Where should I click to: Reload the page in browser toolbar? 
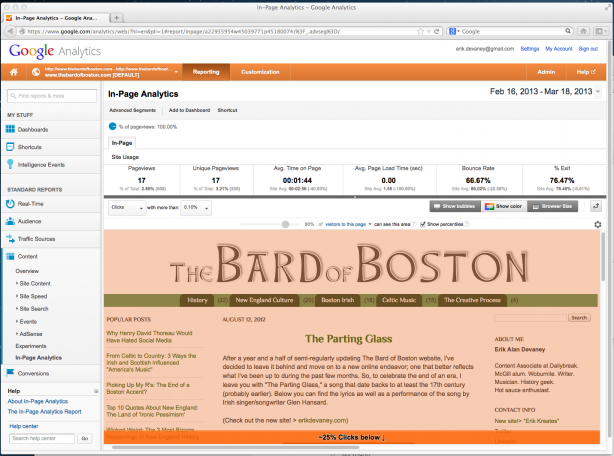[436, 31]
